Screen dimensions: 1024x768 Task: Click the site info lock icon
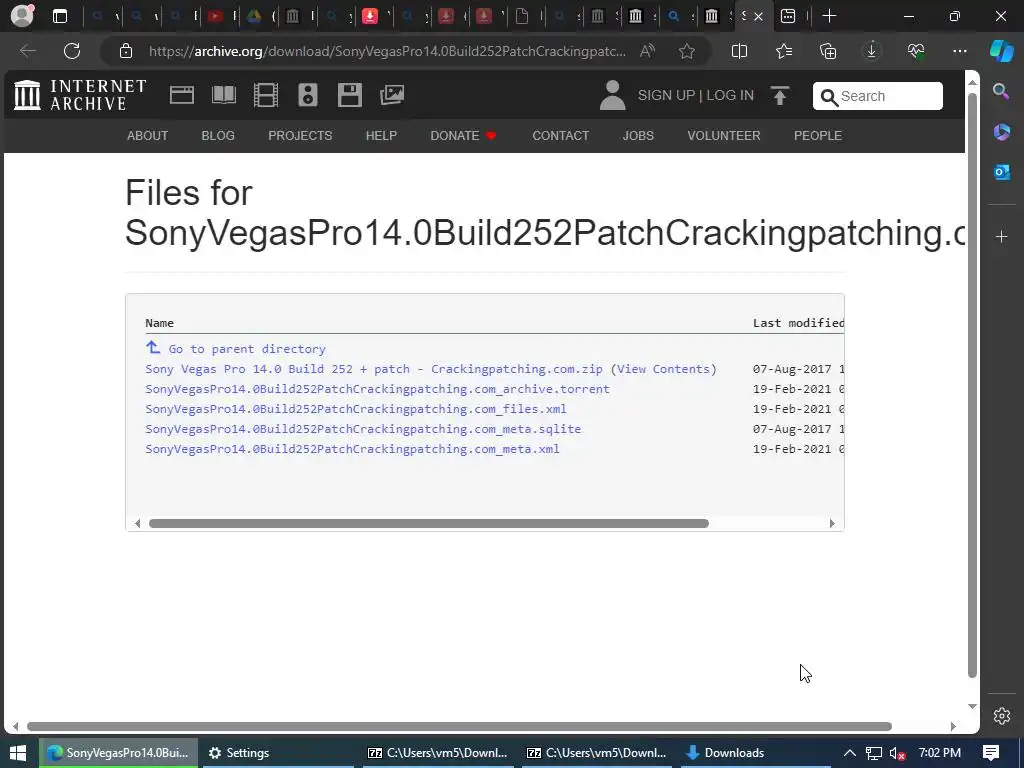point(126,51)
